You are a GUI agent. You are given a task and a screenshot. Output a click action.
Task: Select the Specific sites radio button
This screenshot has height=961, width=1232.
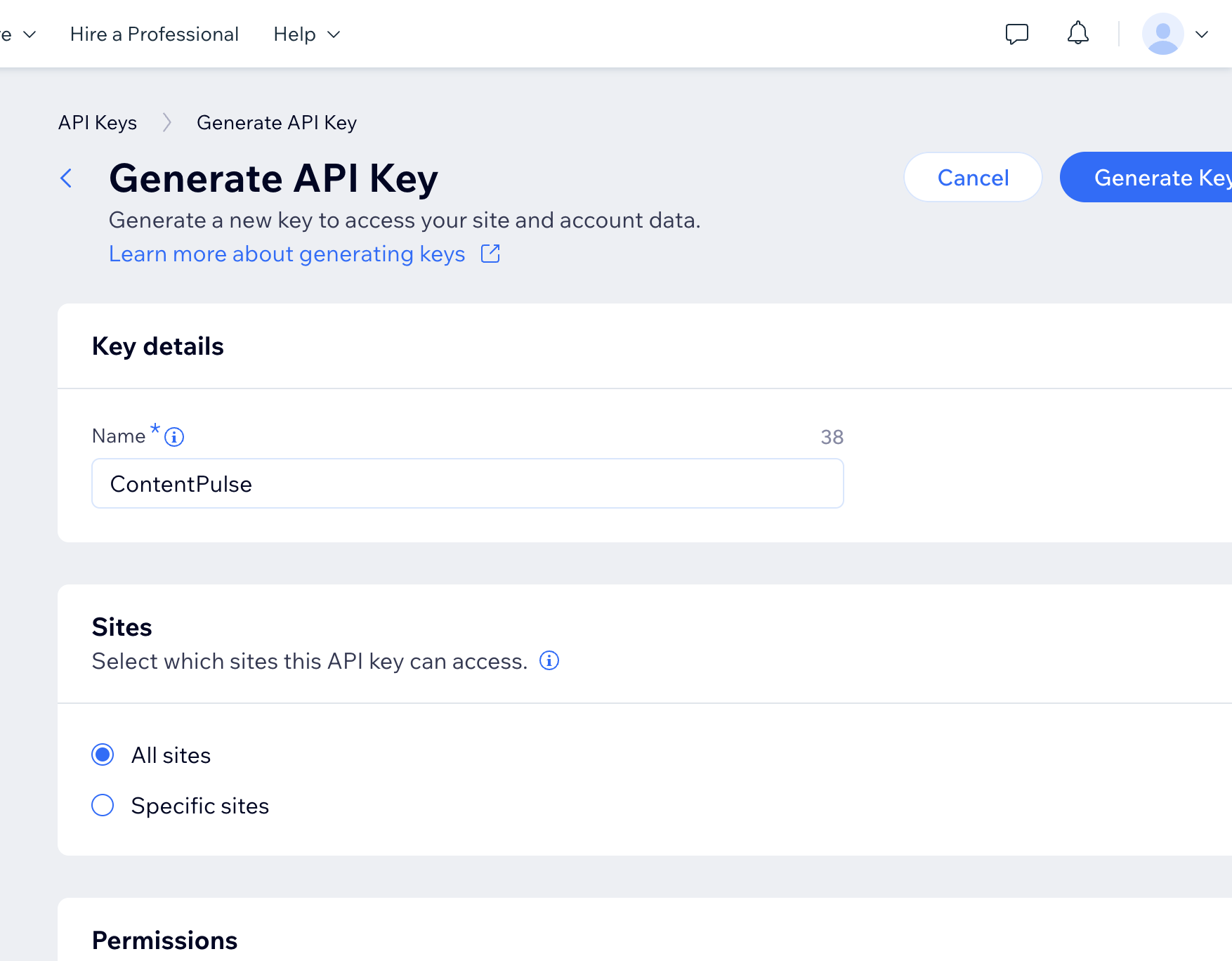click(103, 805)
